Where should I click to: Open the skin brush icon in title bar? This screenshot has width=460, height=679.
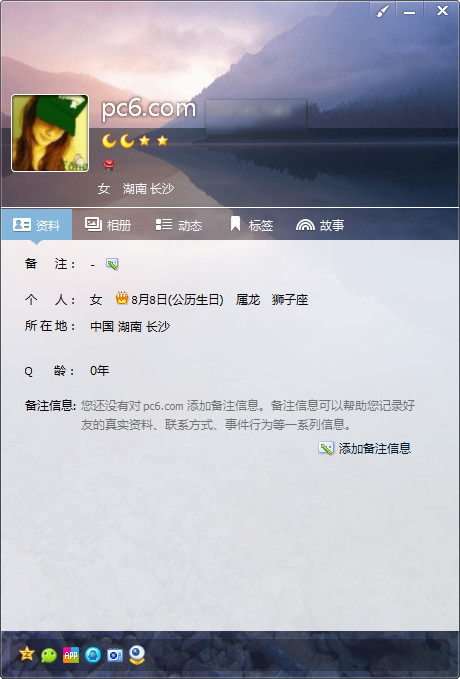click(383, 11)
